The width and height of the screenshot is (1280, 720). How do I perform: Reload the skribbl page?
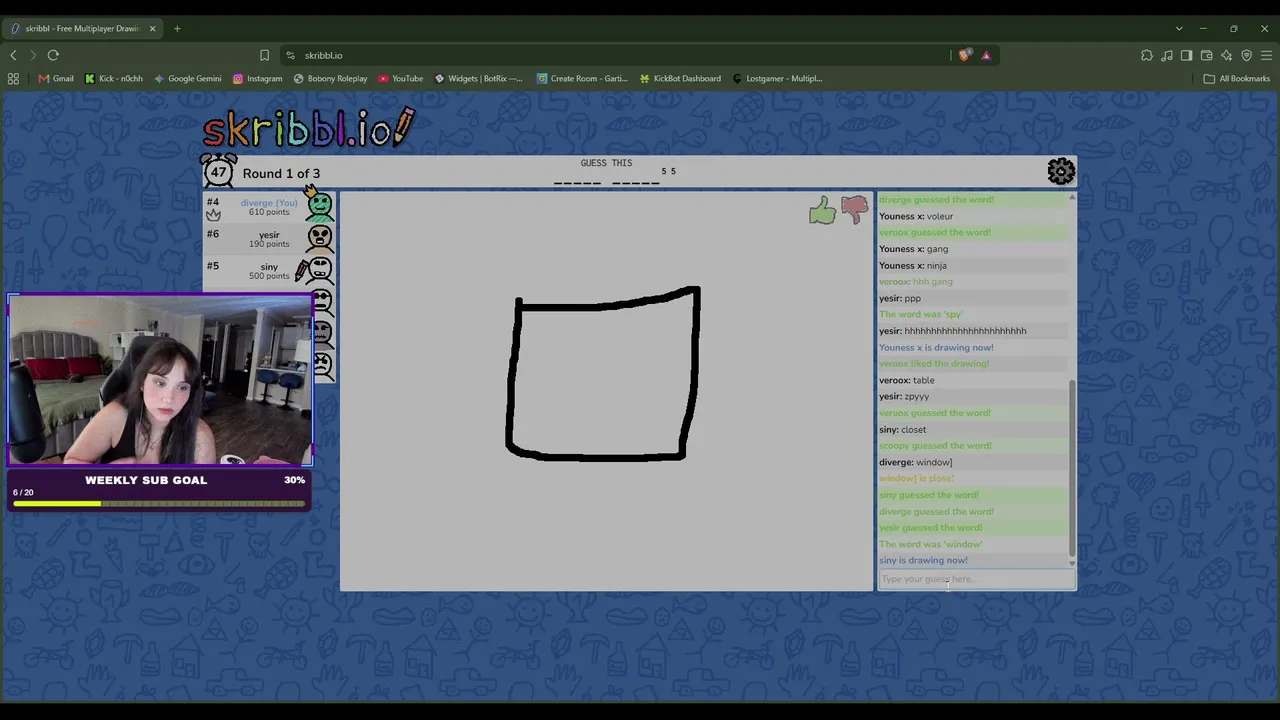coord(53,55)
